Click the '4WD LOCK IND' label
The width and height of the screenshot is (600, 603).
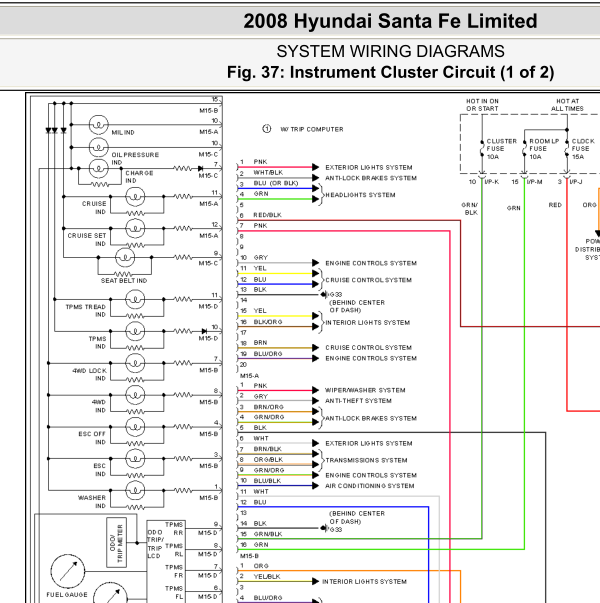(x=90, y=374)
